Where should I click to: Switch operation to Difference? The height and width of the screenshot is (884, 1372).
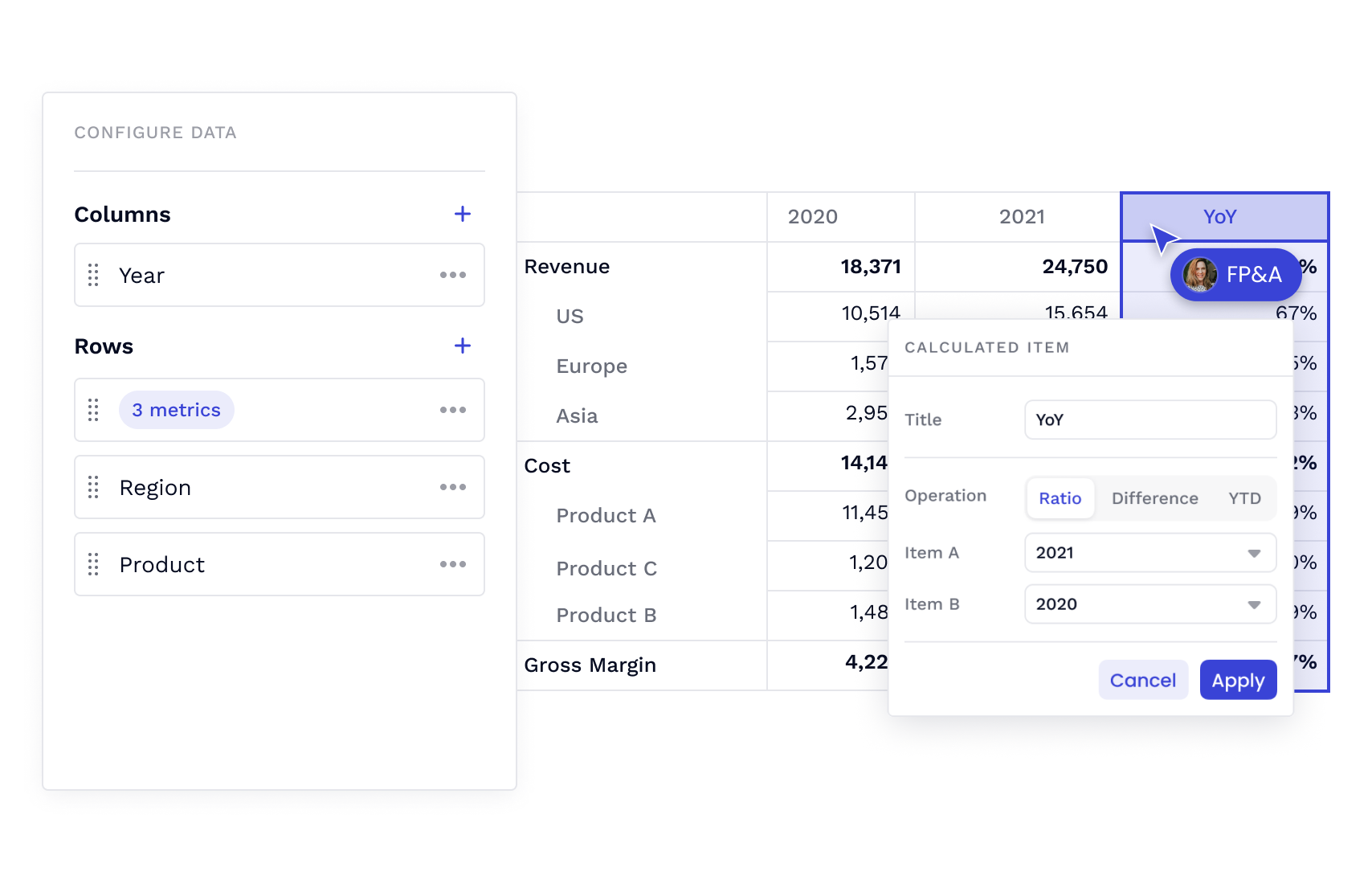(1154, 498)
